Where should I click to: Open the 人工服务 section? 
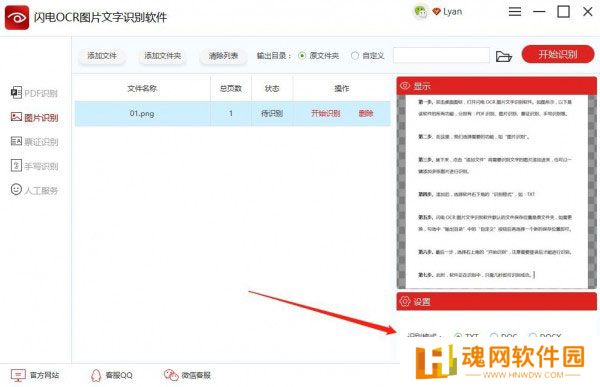(34, 190)
